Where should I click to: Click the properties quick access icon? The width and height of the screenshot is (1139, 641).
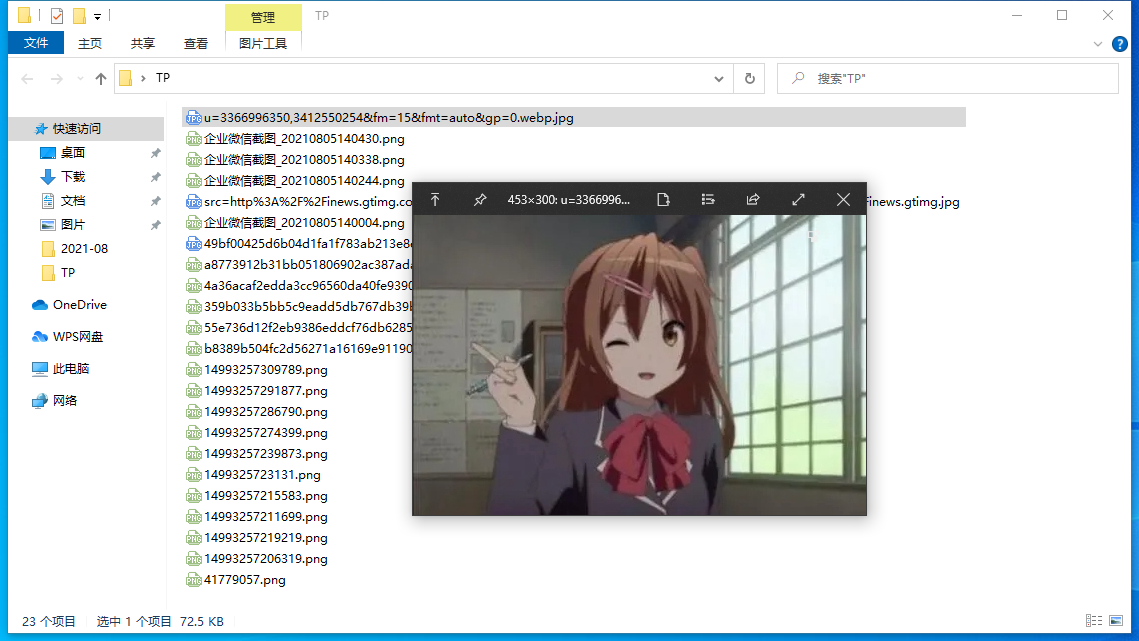57,15
